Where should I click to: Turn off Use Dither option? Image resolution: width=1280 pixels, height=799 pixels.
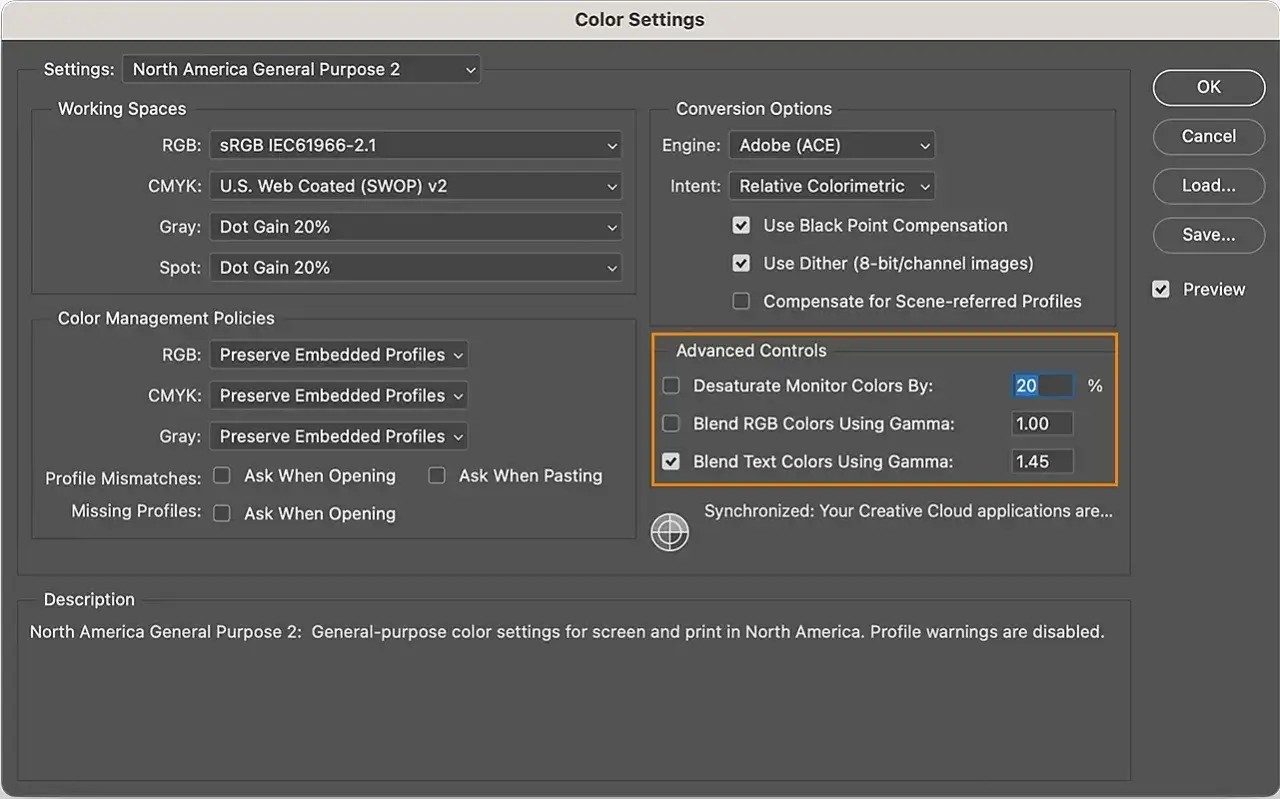tap(741, 264)
